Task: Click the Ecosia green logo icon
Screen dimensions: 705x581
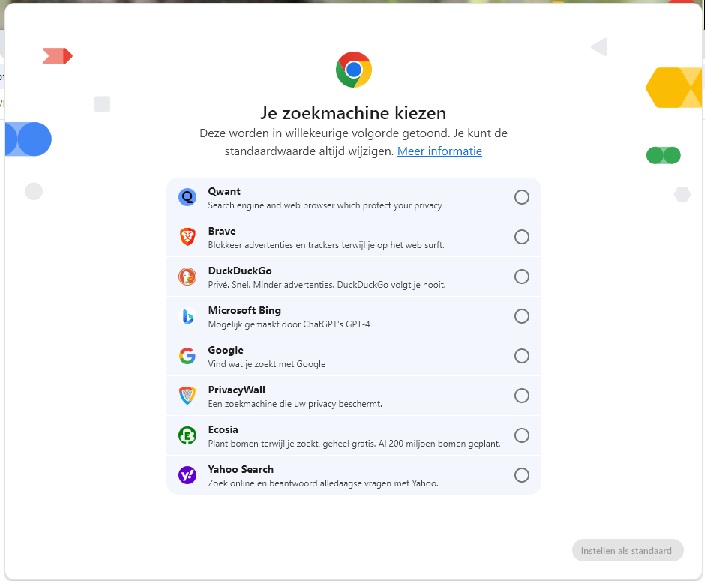Action: [x=187, y=435]
